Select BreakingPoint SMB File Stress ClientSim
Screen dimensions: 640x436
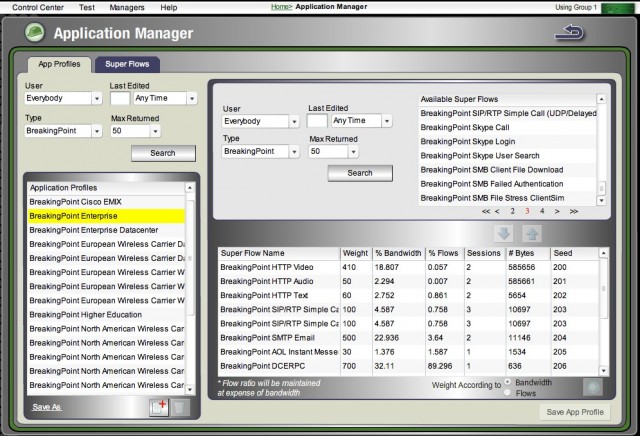click(507, 198)
